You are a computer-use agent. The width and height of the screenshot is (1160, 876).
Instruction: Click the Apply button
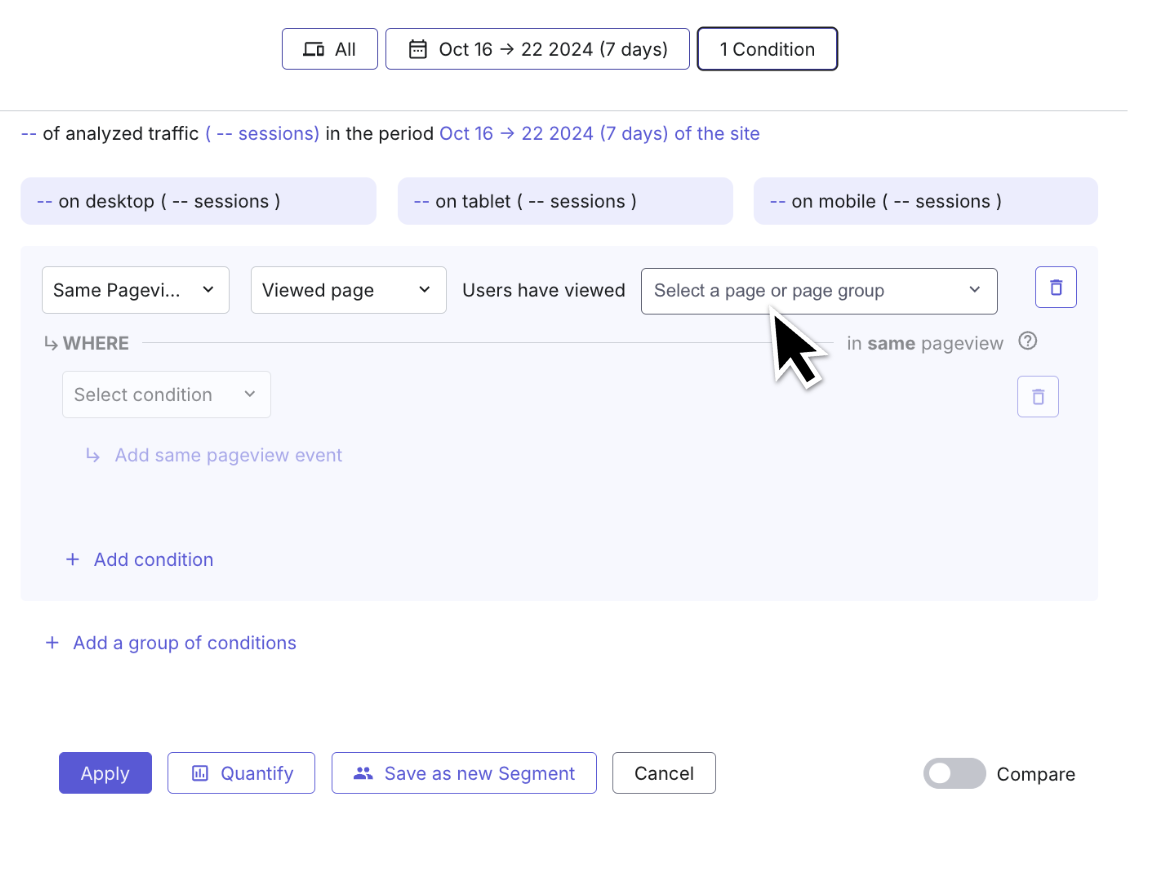[105, 772]
